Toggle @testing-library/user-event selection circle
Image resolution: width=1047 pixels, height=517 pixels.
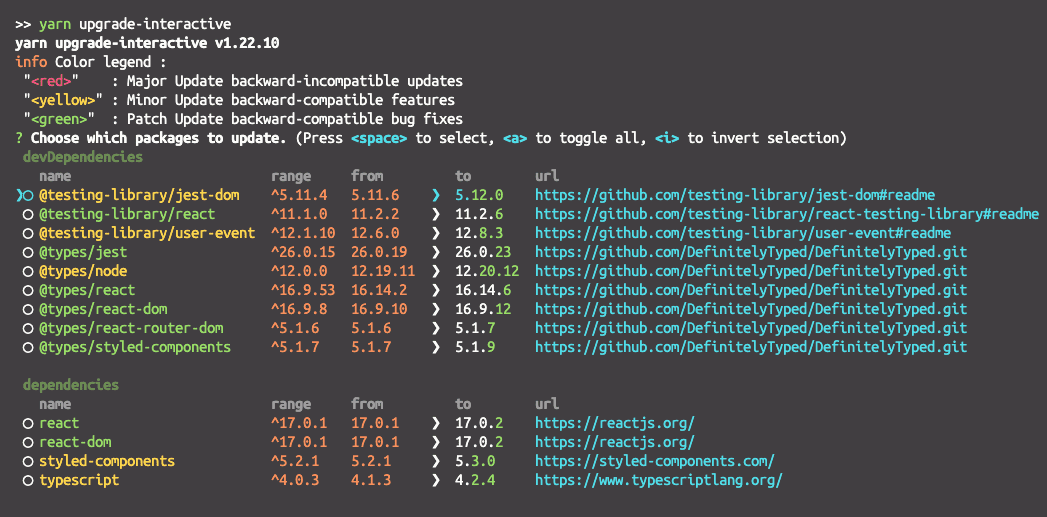pos(28,233)
